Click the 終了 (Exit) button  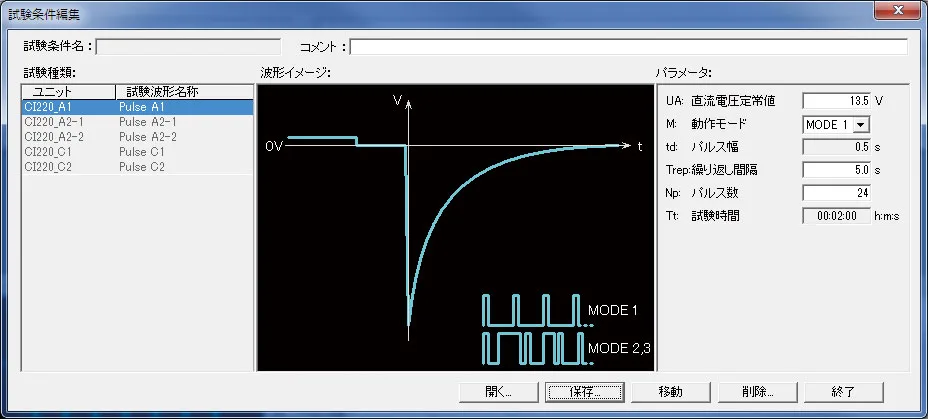tap(843, 391)
